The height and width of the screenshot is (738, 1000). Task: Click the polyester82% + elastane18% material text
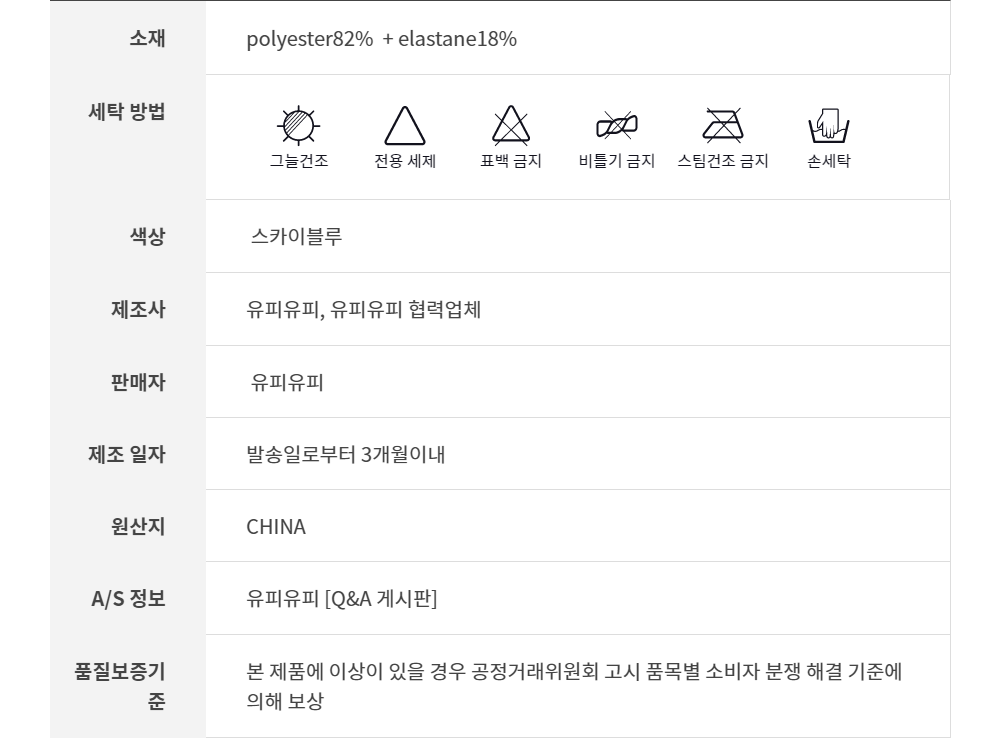click(381, 39)
